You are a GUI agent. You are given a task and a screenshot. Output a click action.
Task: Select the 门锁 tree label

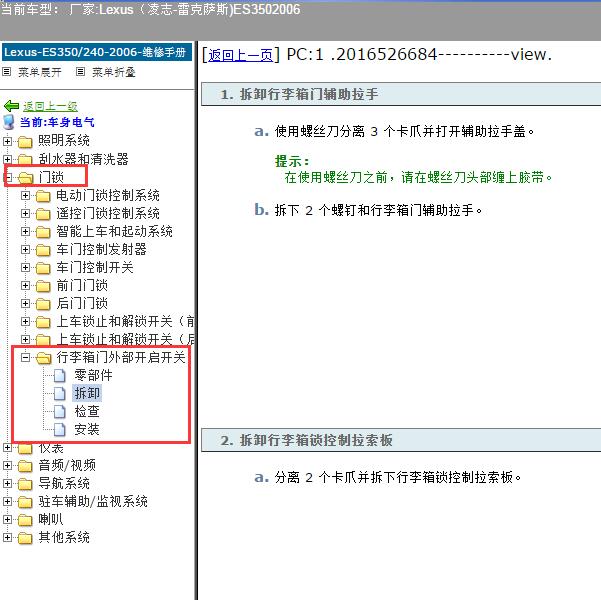[51, 178]
